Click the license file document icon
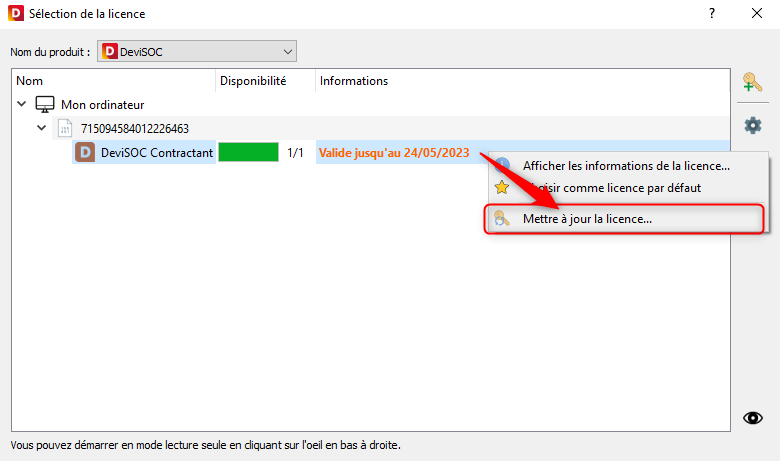The height and width of the screenshot is (461, 780). [65, 128]
